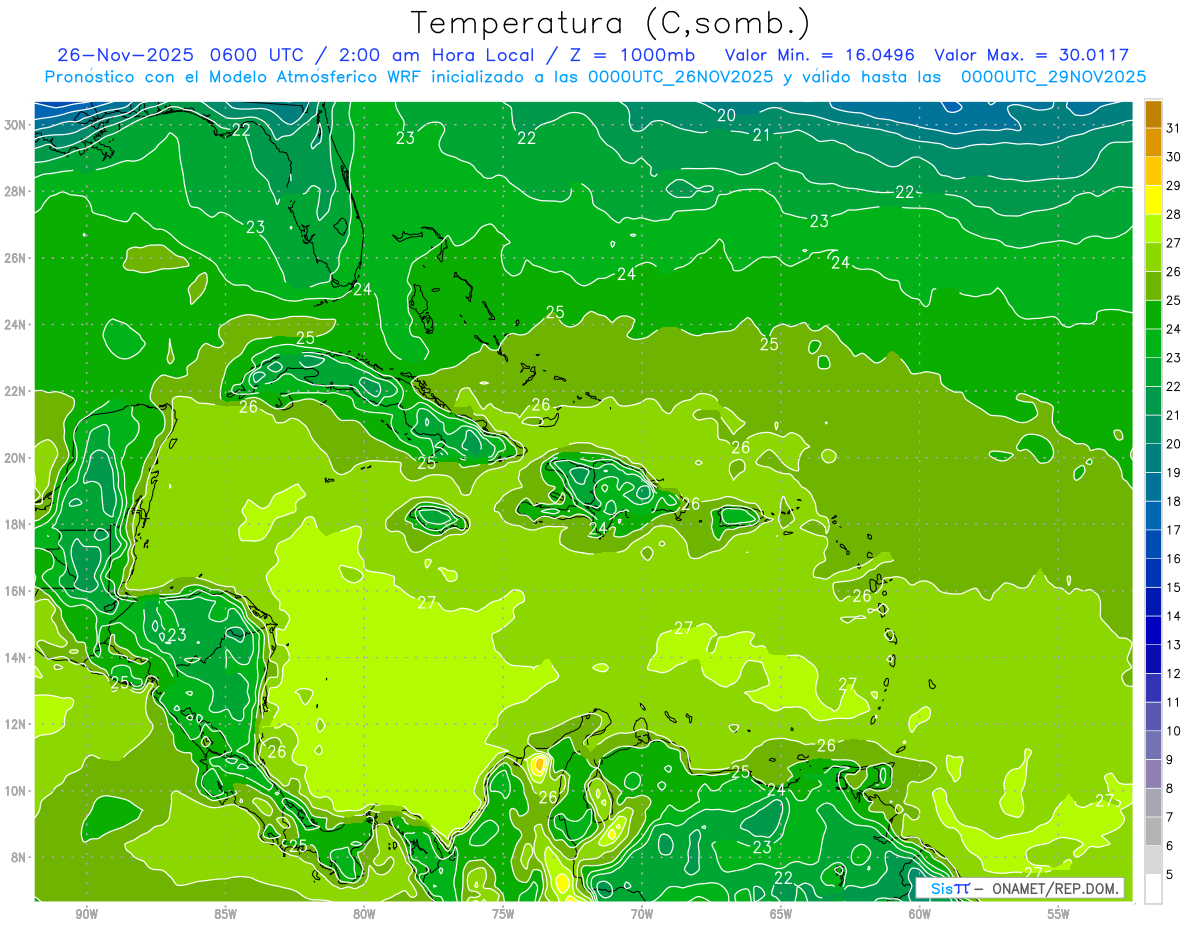
Task: Click the 26N latitude axis label
Action: click(16, 258)
